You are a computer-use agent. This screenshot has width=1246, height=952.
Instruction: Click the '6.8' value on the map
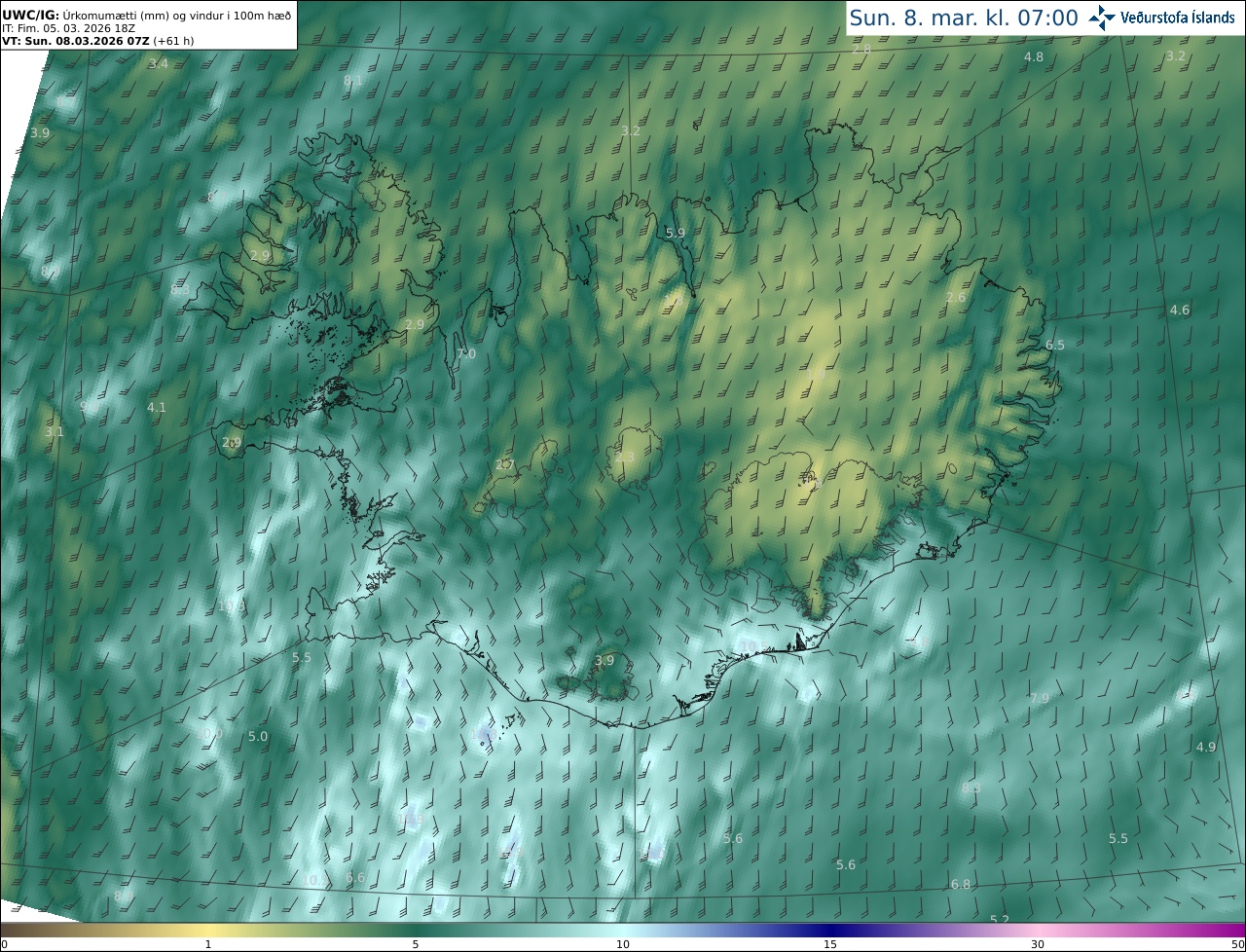coord(961,885)
